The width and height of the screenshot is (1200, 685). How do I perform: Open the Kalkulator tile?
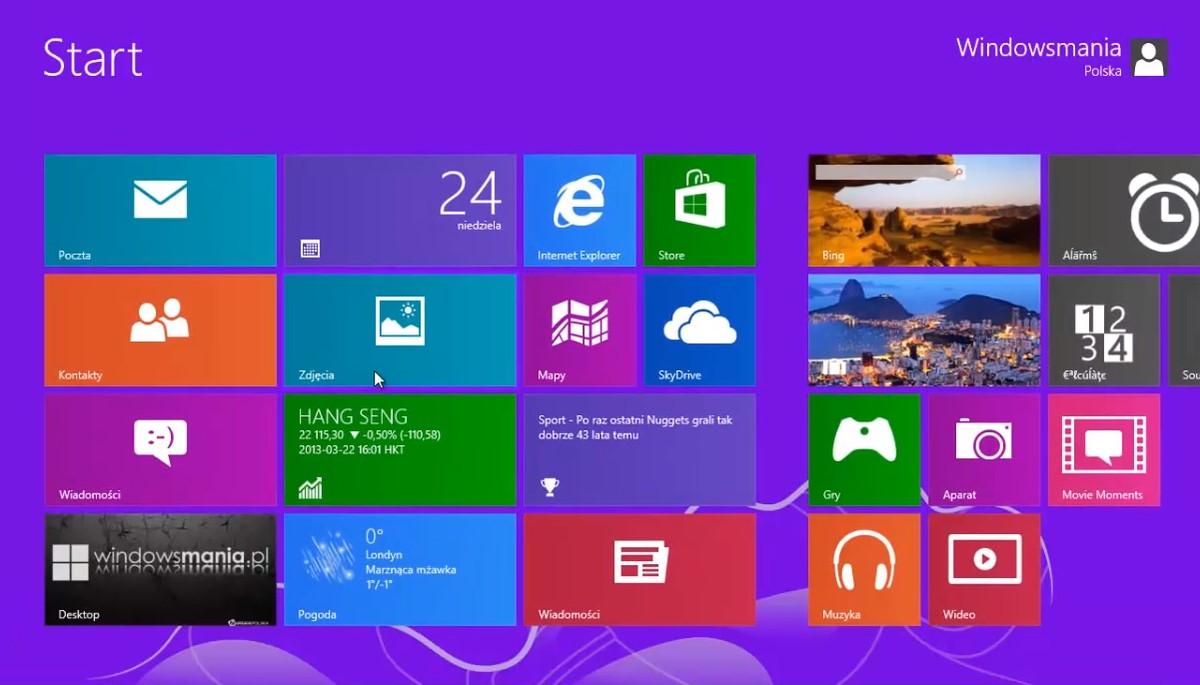(x=1105, y=330)
